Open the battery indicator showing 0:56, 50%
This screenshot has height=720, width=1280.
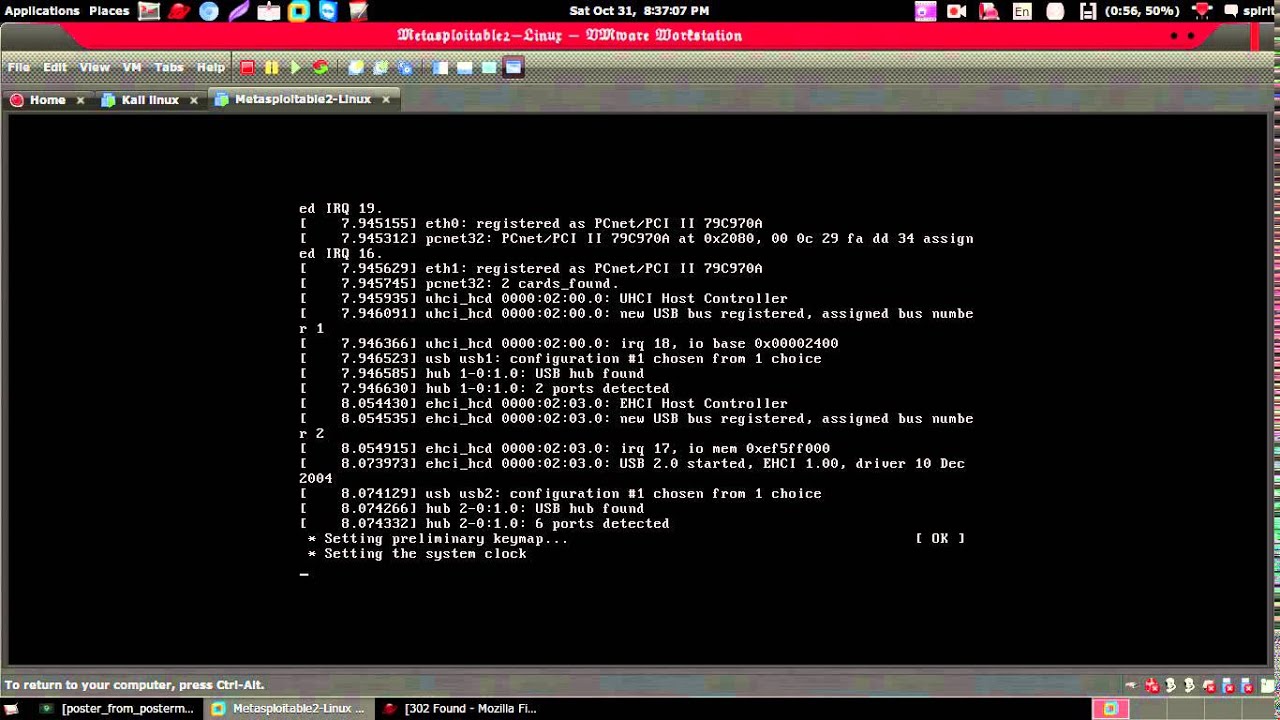1130,11
